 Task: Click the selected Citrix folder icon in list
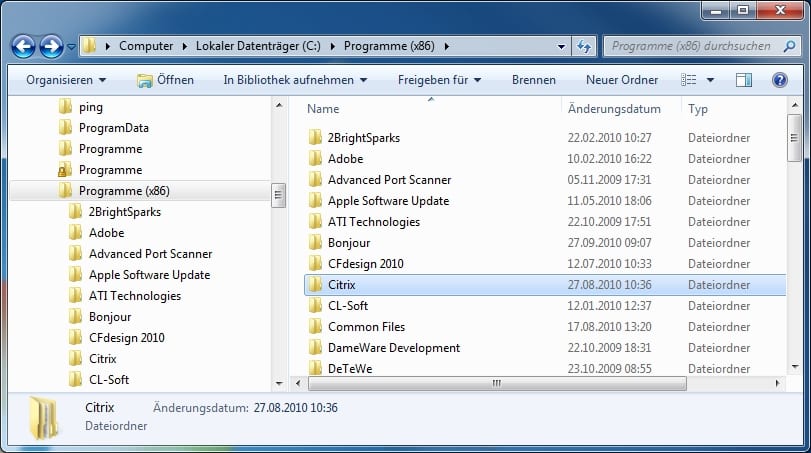pyautogui.click(x=315, y=284)
